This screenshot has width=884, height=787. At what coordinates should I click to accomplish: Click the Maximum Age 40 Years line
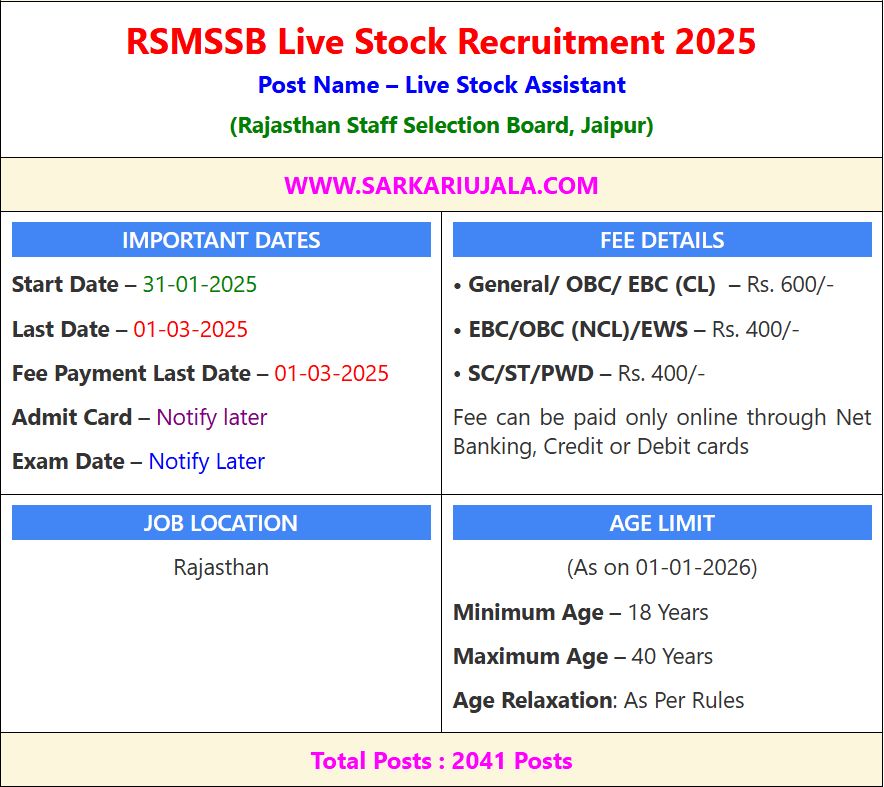pyautogui.click(x=583, y=656)
